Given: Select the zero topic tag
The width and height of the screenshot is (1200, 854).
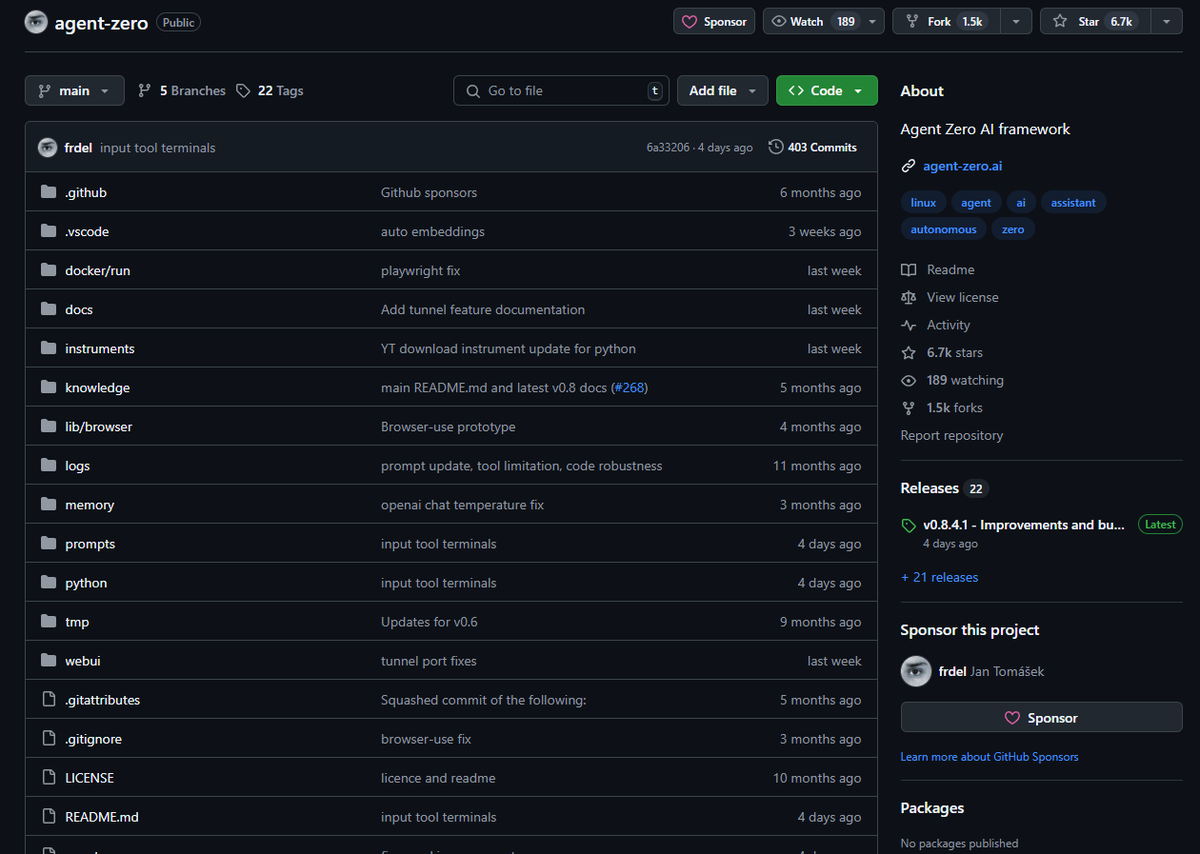Looking at the screenshot, I should [1013, 230].
